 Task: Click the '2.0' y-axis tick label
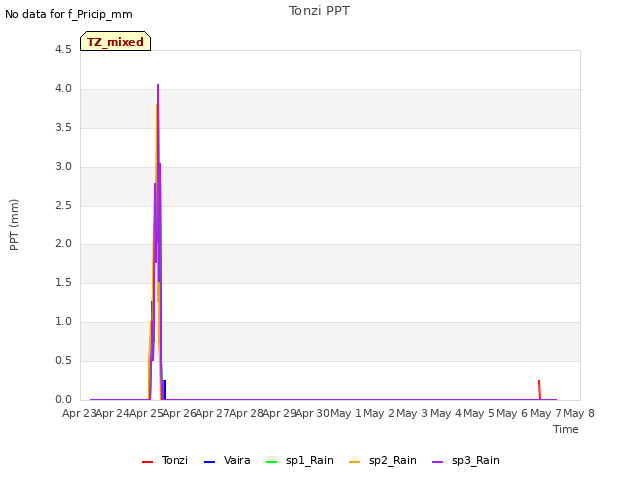63,244
